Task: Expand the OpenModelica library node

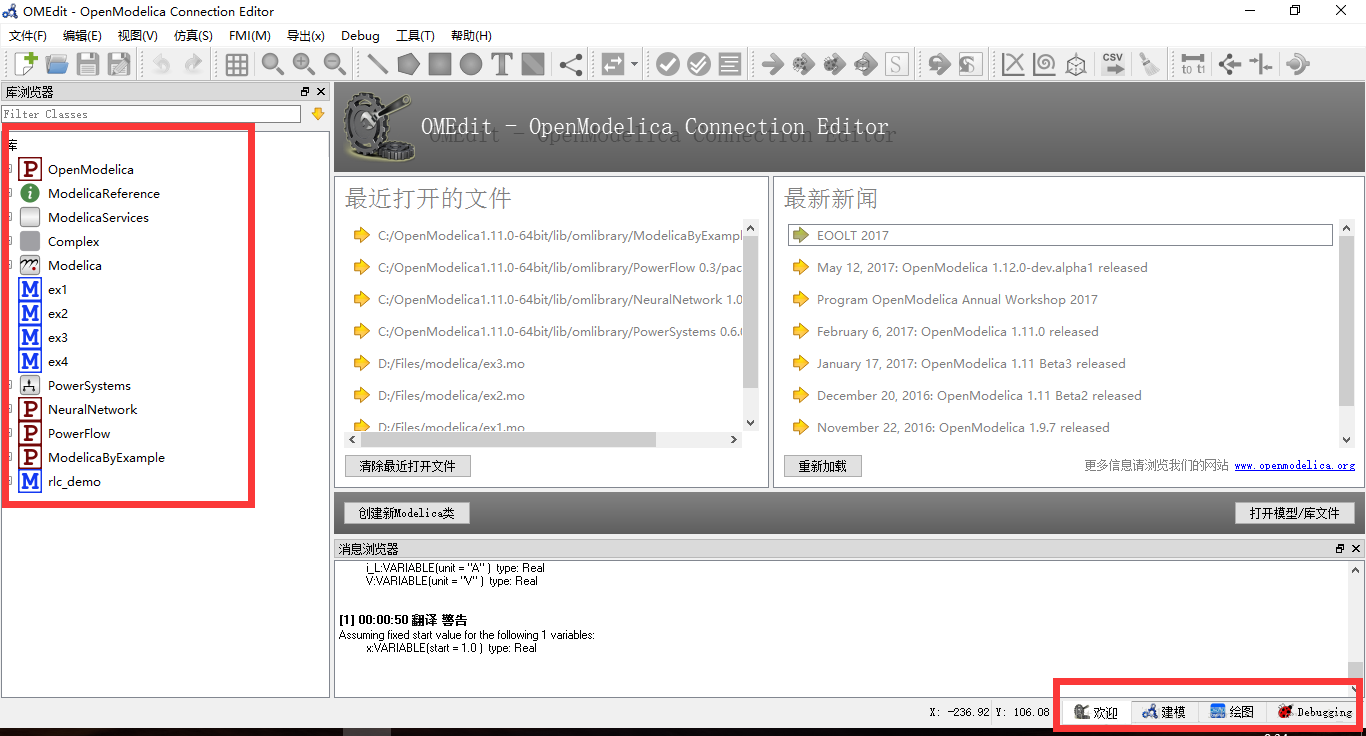Action: [10, 169]
